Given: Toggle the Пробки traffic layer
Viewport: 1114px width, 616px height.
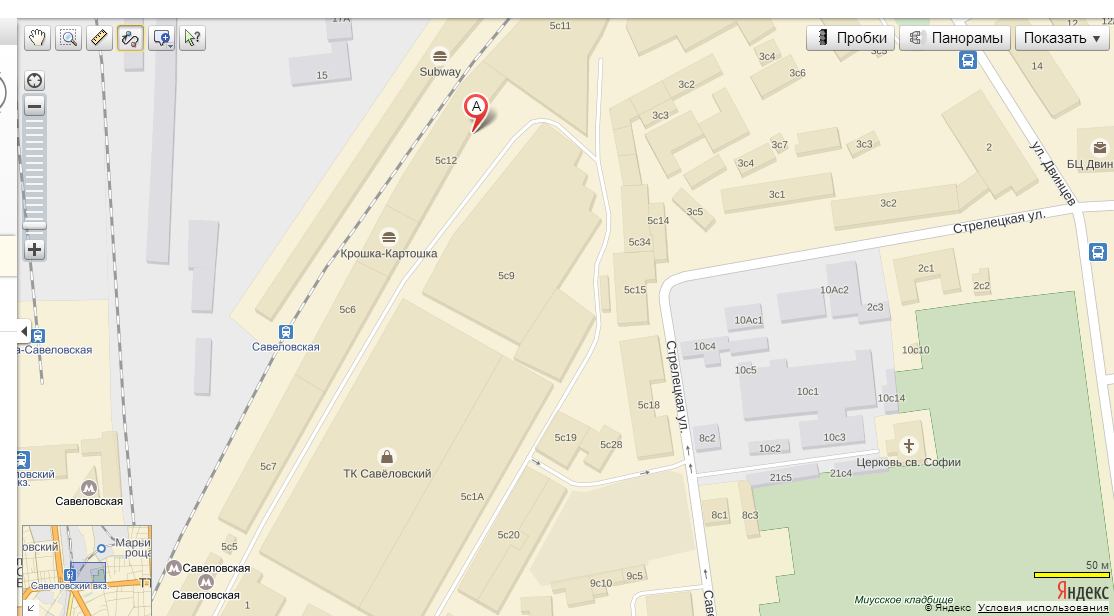Looking at the screenshot, I should click(850, 38).
